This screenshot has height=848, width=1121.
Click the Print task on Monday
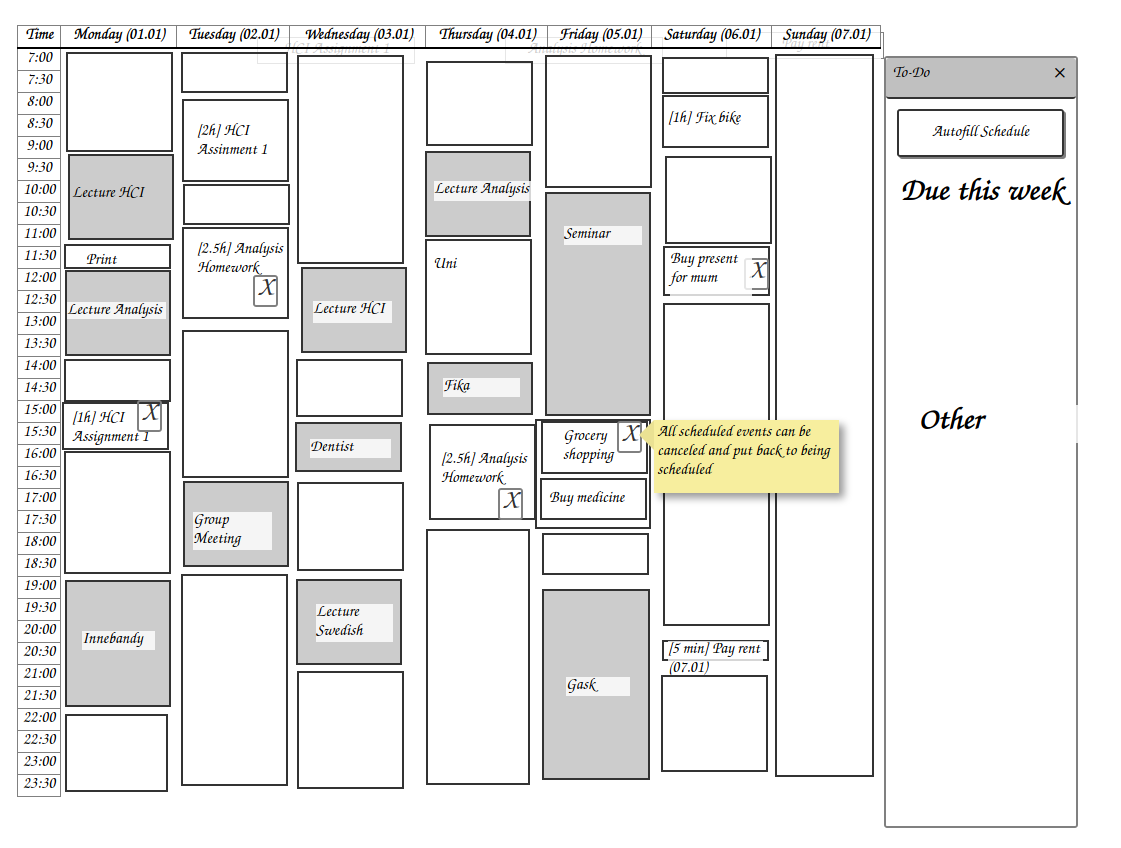pyautogui.click(x=117, y=258)
